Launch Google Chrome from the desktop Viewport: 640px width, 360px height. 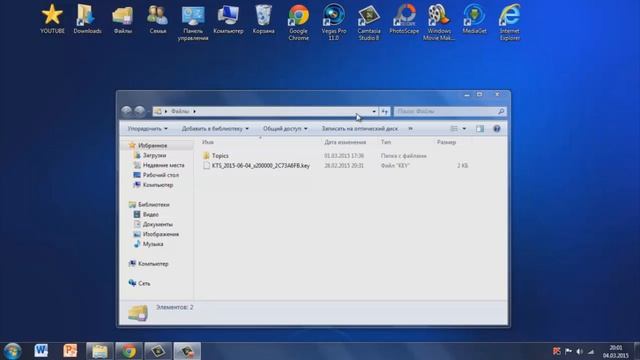pyautogui.click(x=298, y=22)
